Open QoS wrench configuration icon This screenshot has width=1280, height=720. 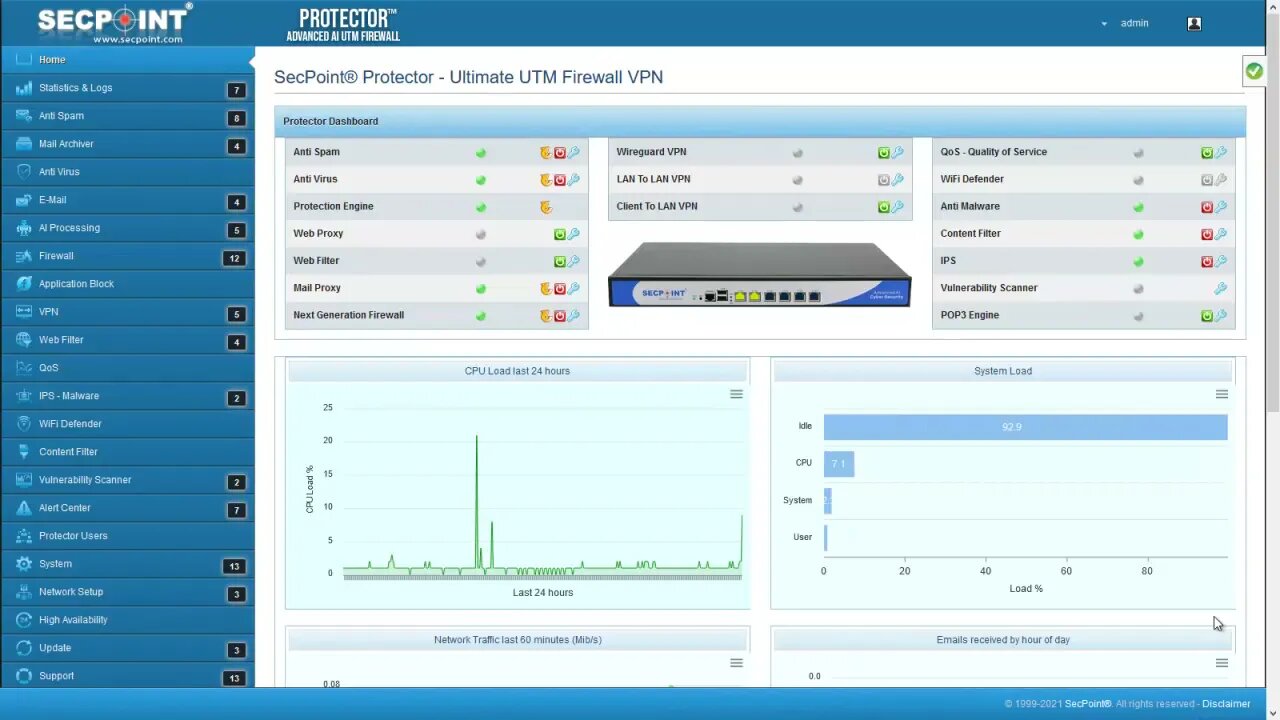coord(1220,153)
